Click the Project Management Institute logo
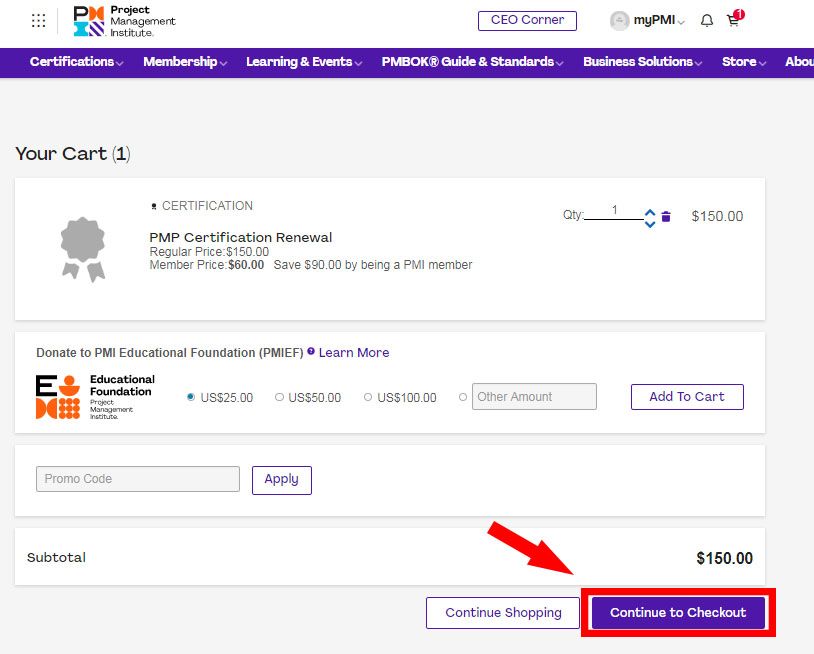 point(125,21)
